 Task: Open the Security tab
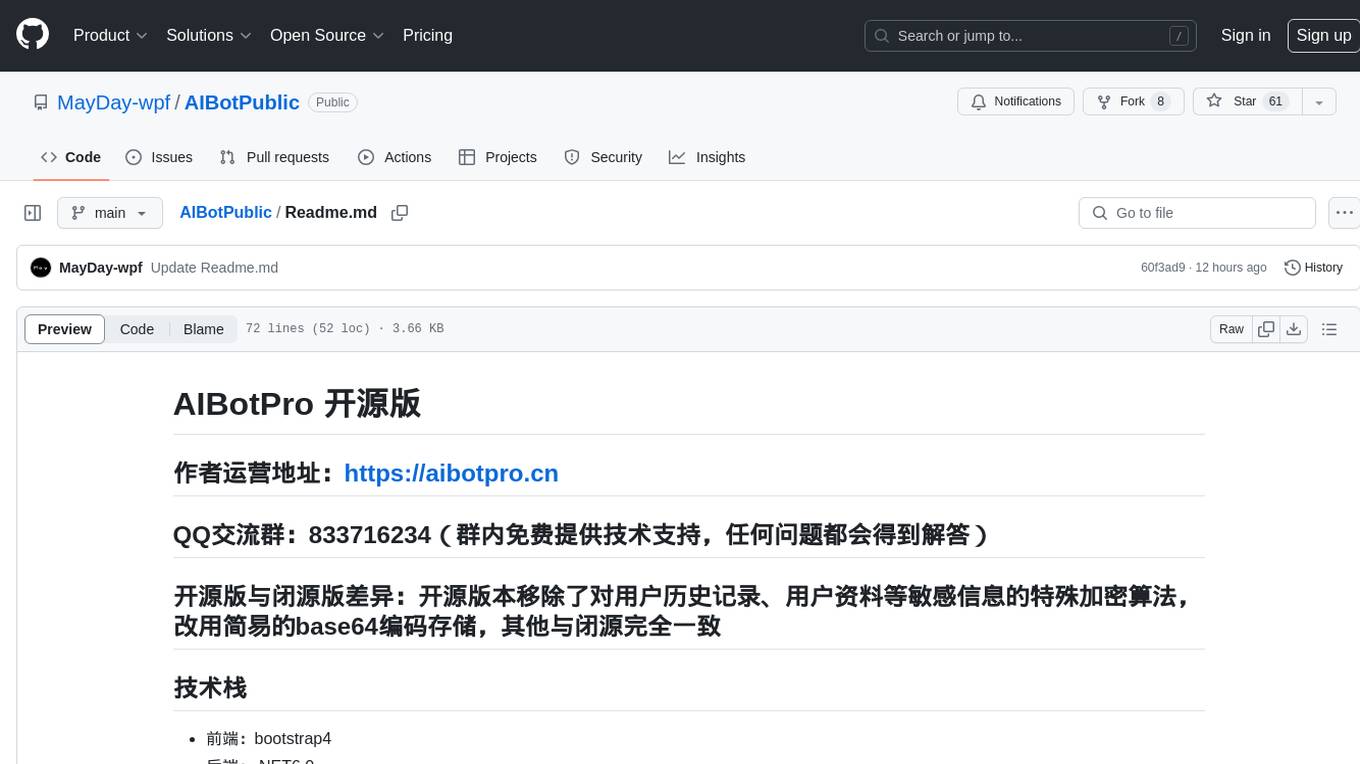[x=603, y=157]
